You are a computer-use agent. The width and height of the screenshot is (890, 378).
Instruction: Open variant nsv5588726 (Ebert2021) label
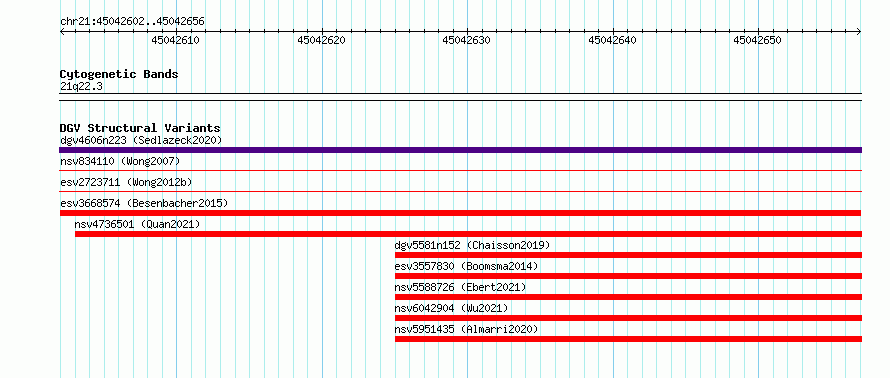pos(460,287)
